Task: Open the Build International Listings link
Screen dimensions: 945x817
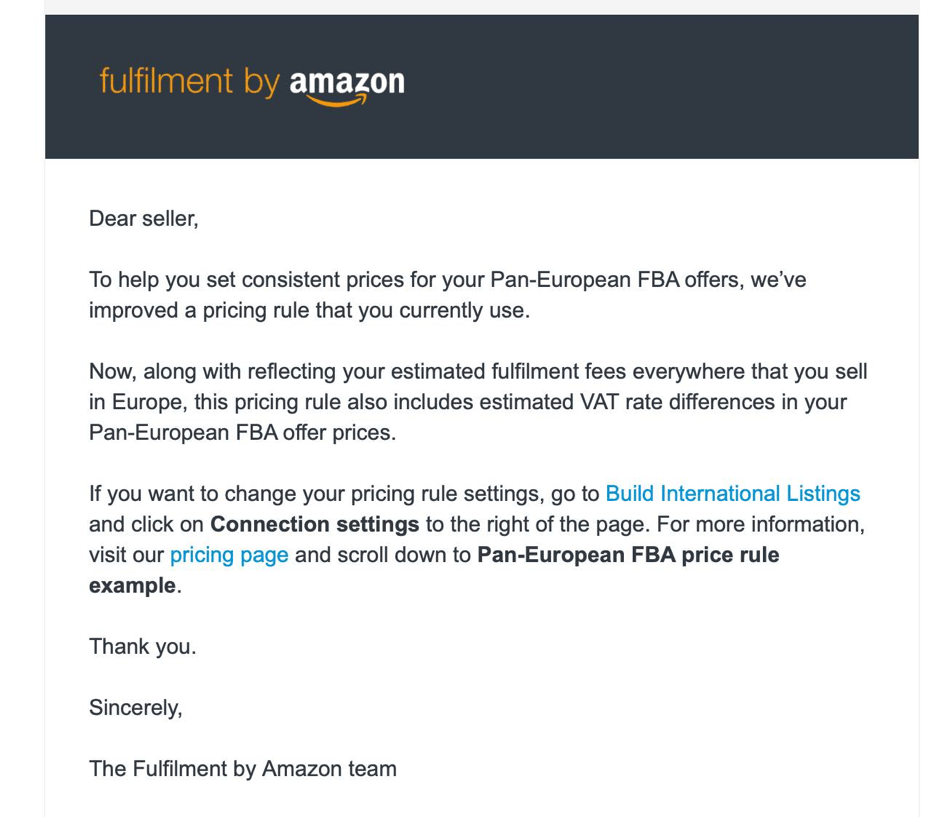Action: click(x=732, y=494)
